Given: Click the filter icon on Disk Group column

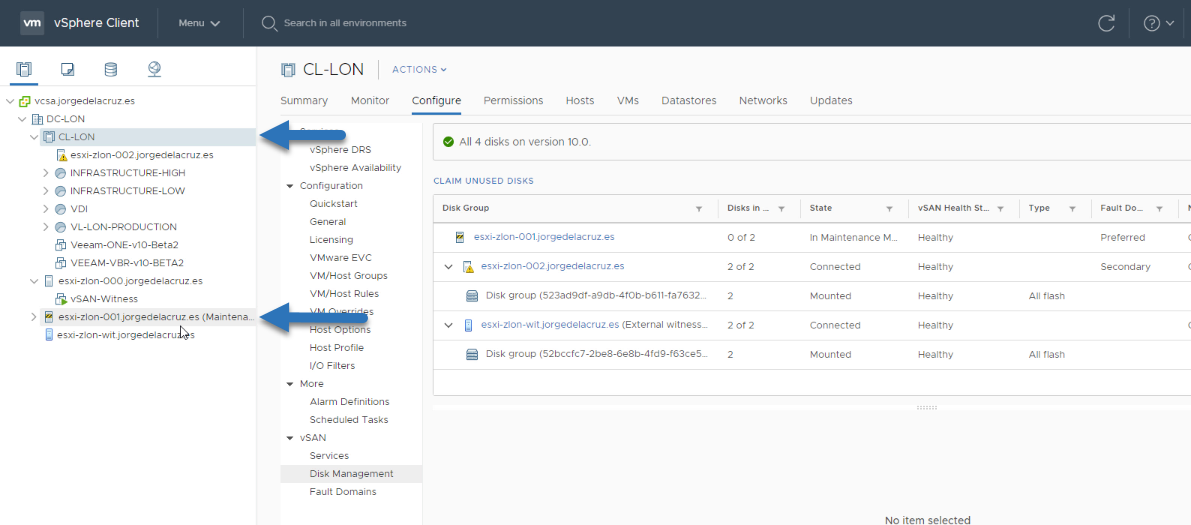Looking at the screenshot, I should (x=699, y=208).
